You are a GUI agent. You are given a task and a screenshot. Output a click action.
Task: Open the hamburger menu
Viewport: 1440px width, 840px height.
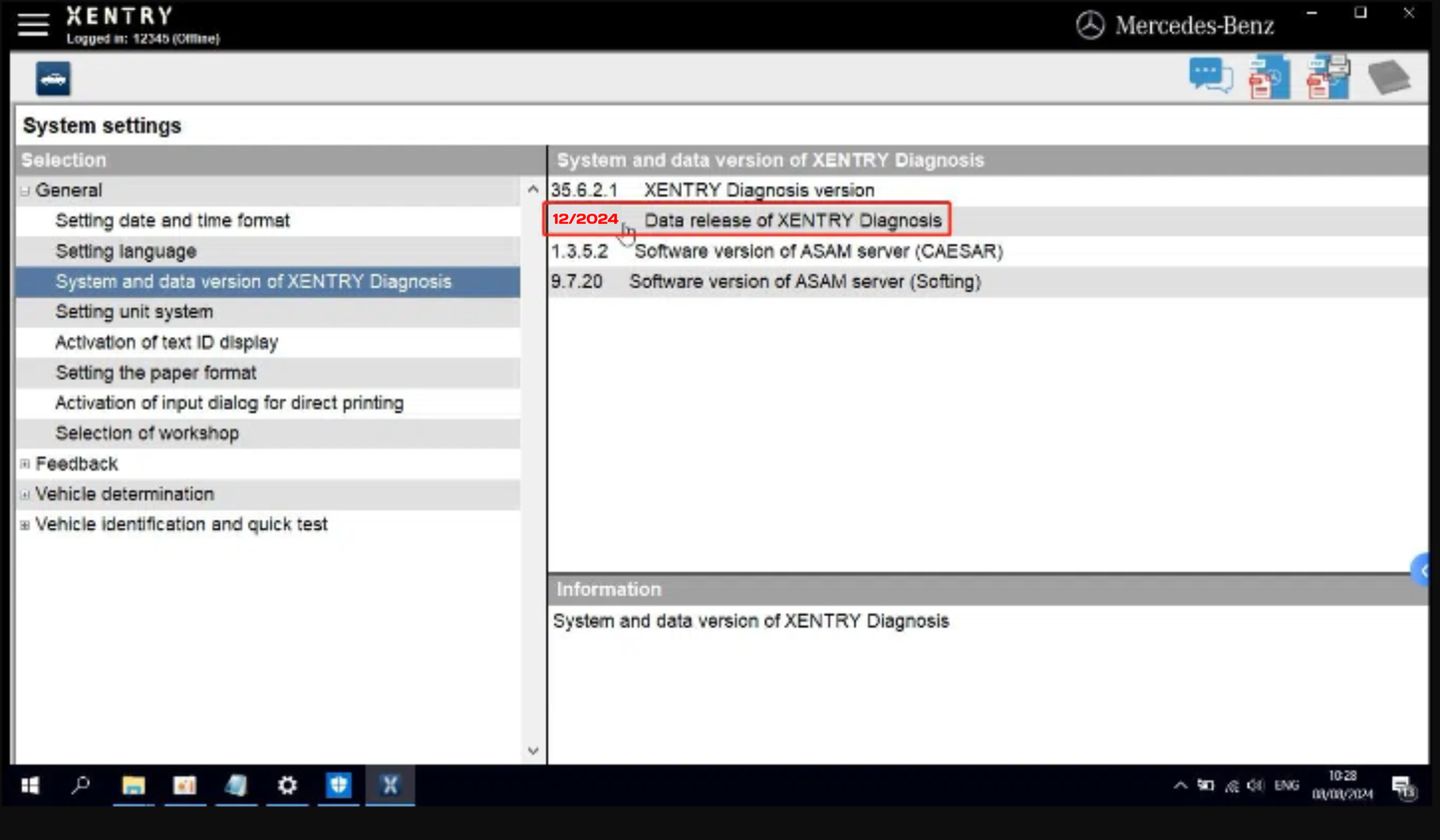click(x=31, y=24)
